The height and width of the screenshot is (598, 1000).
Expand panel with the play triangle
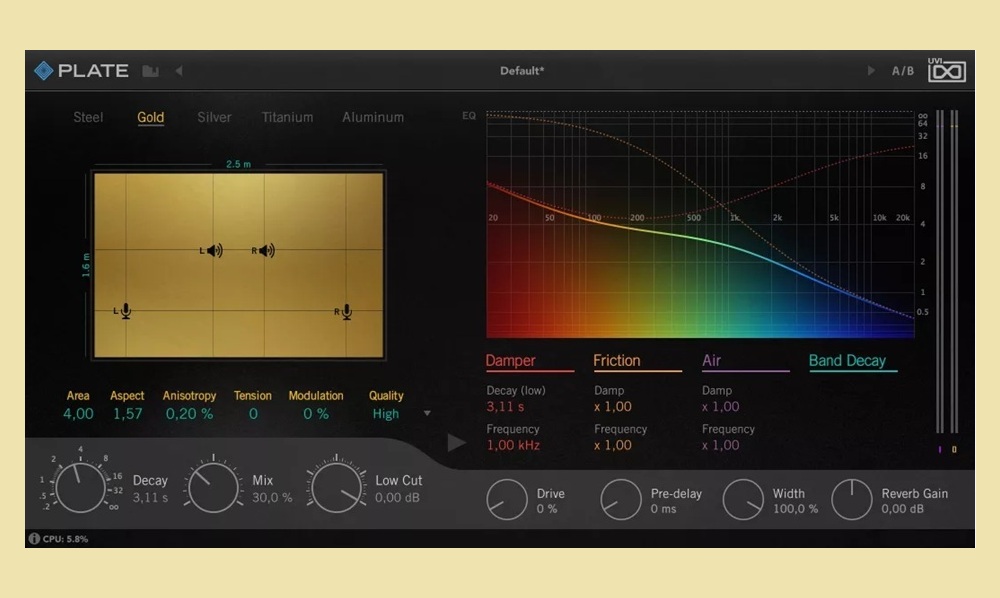[456, 442]
